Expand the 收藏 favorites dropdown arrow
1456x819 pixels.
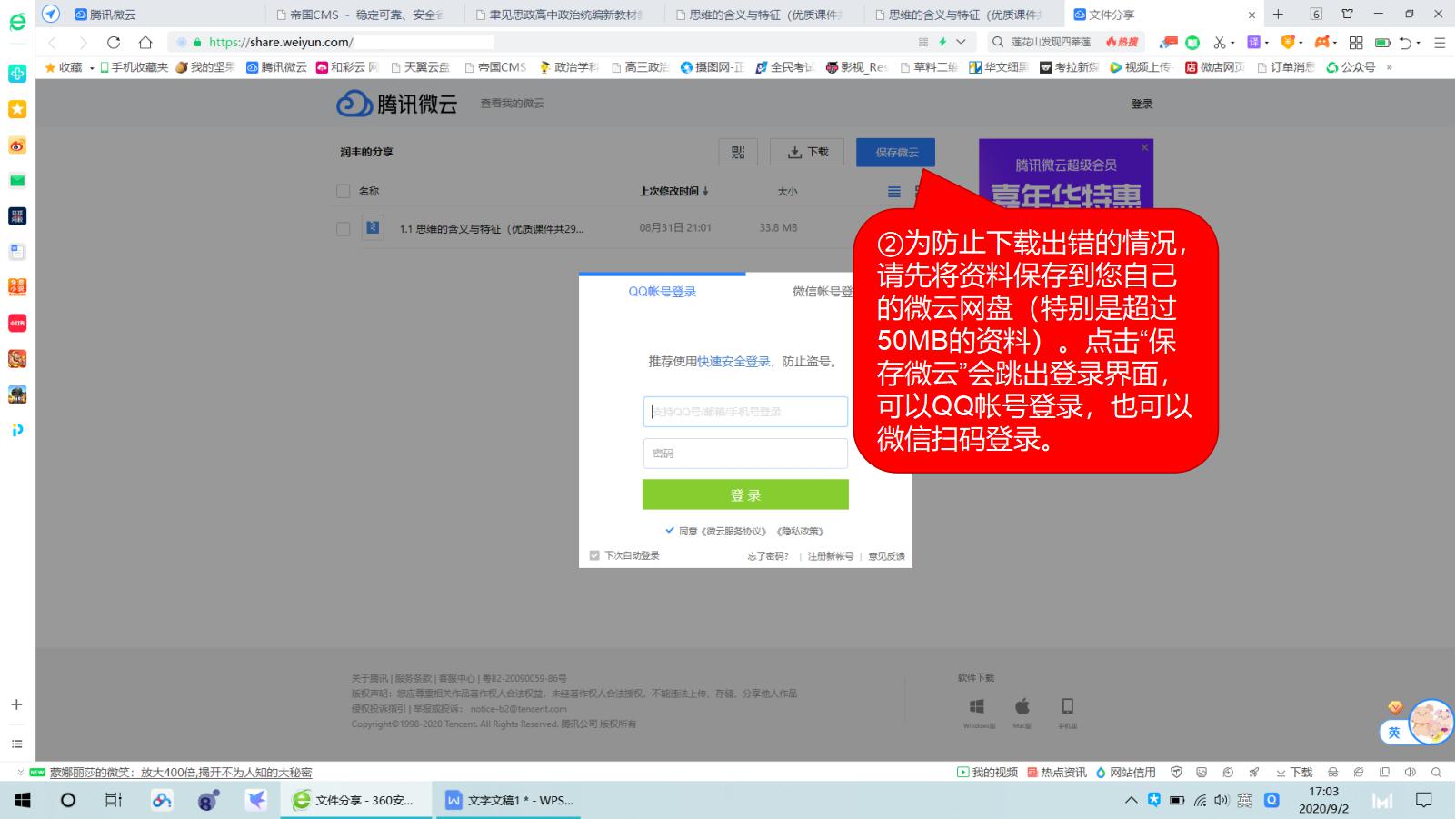[x=92, y=68]
